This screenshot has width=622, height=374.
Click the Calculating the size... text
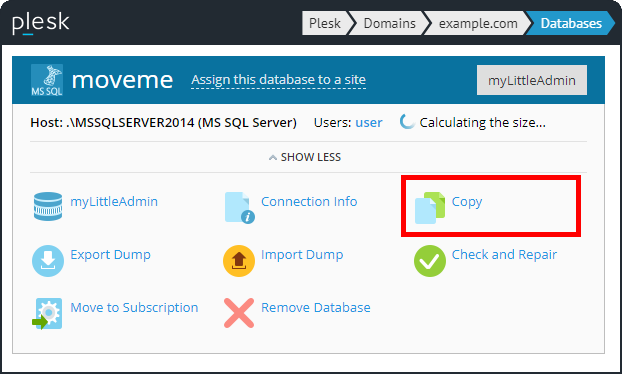click(x=483, y=123)
